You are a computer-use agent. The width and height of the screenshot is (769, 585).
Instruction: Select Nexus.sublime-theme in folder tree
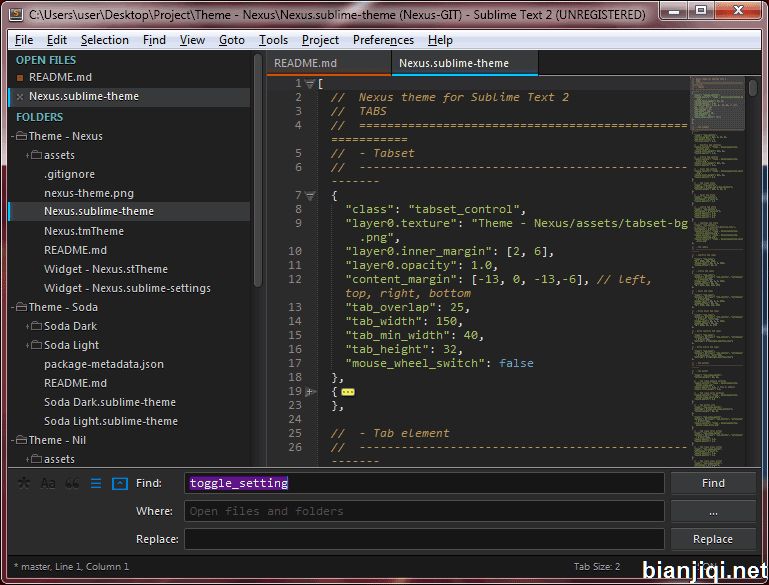pos(99,211)
